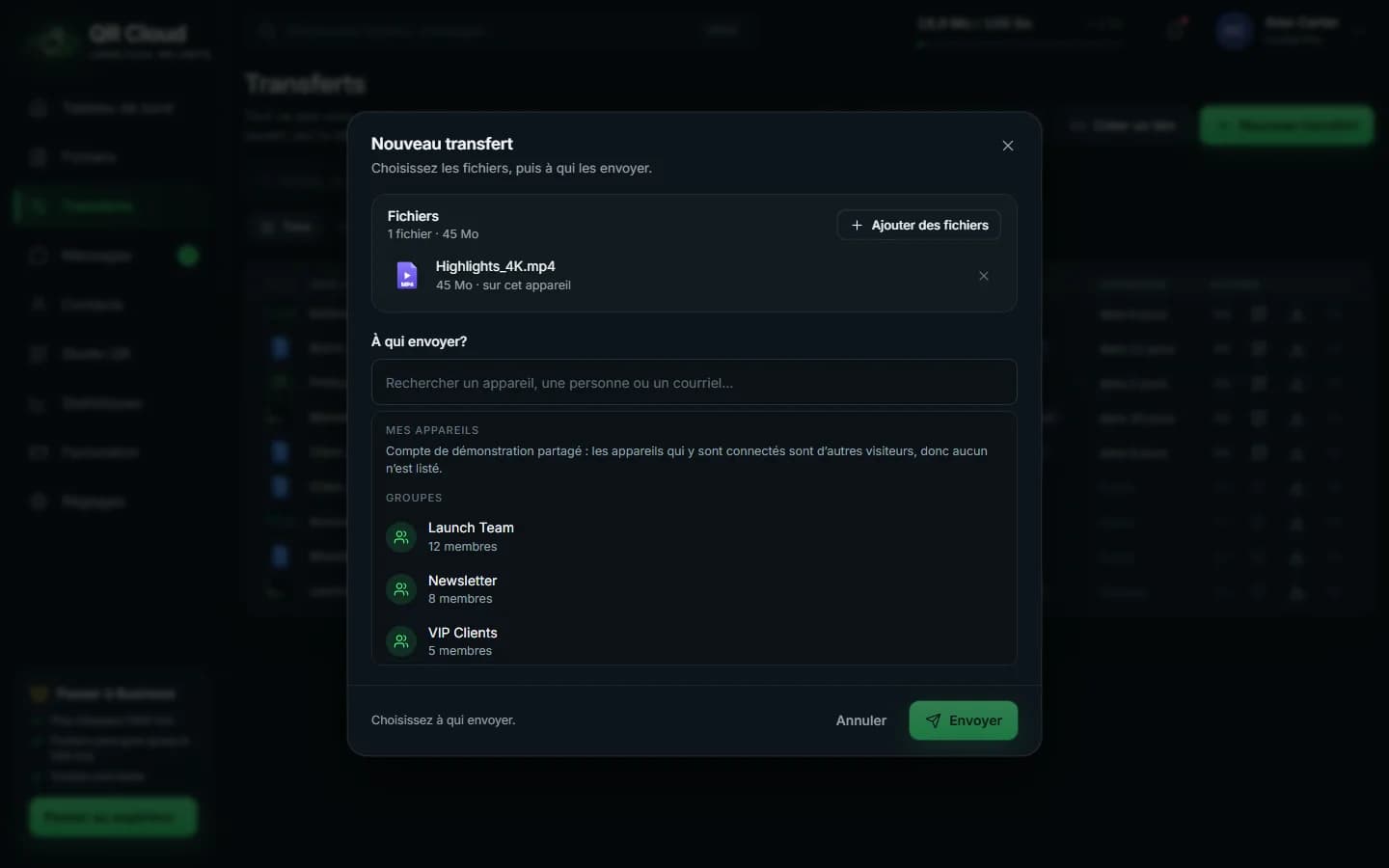Viewport: 1389px width, 868px height.
Task: Click the Highlights_4K.mp4 file name
Action: (x=496, y=266)
